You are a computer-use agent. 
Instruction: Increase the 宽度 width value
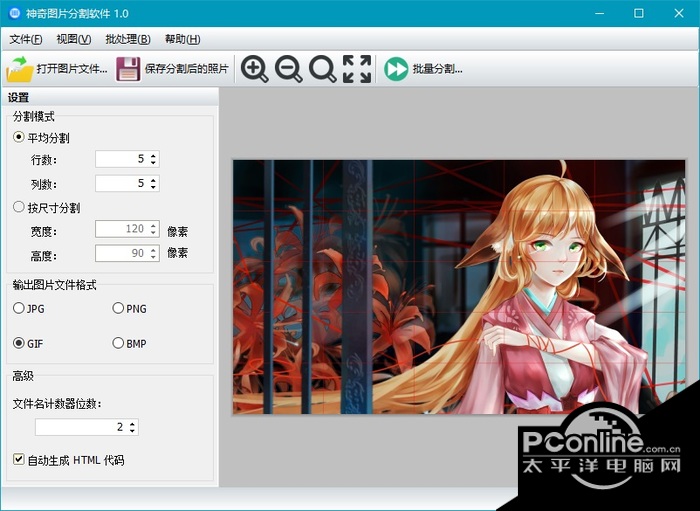click(153, 225)
